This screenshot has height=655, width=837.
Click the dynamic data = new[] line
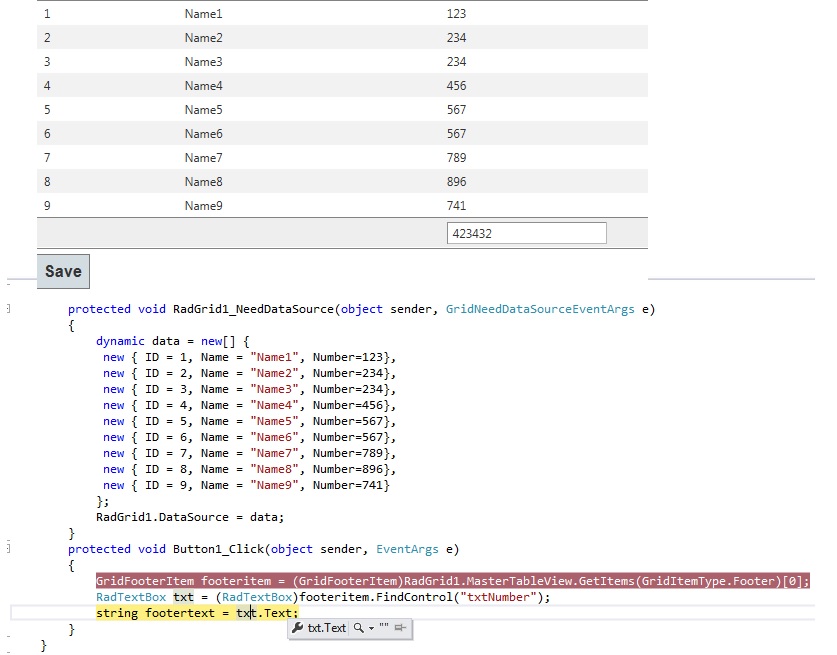click(172, 341)
